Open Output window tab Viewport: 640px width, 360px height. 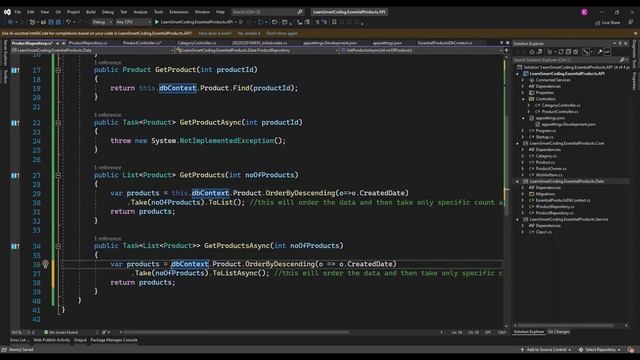(x=80, y=340)
